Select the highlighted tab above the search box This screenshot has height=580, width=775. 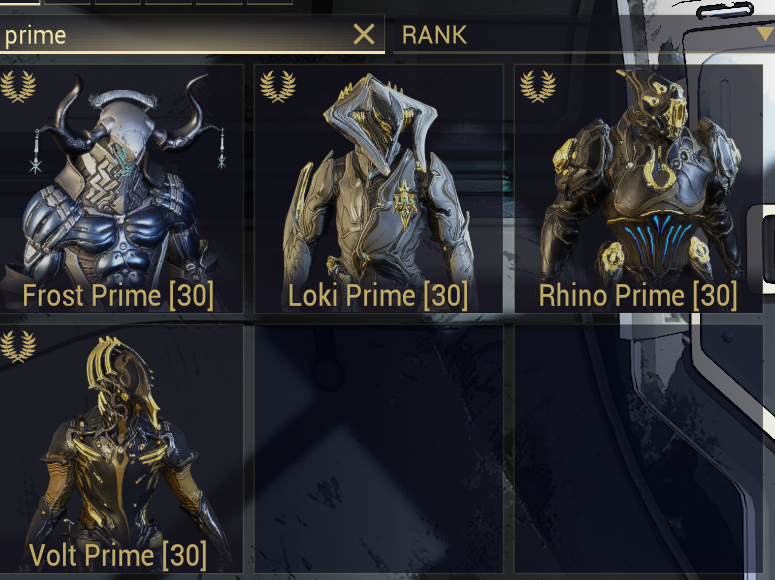[20, 2]
